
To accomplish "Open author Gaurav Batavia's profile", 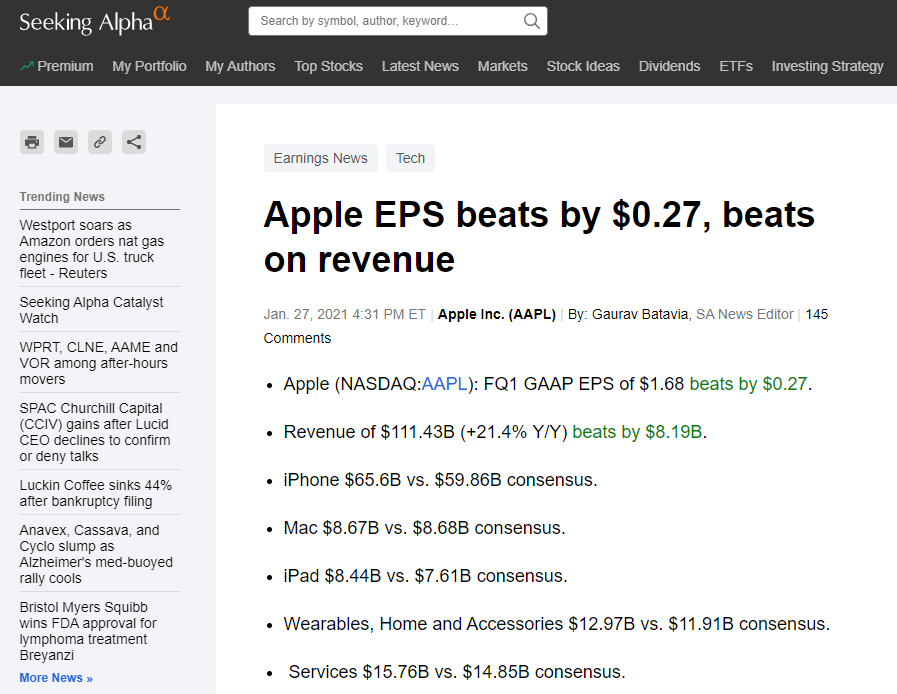I will (641, 314).
